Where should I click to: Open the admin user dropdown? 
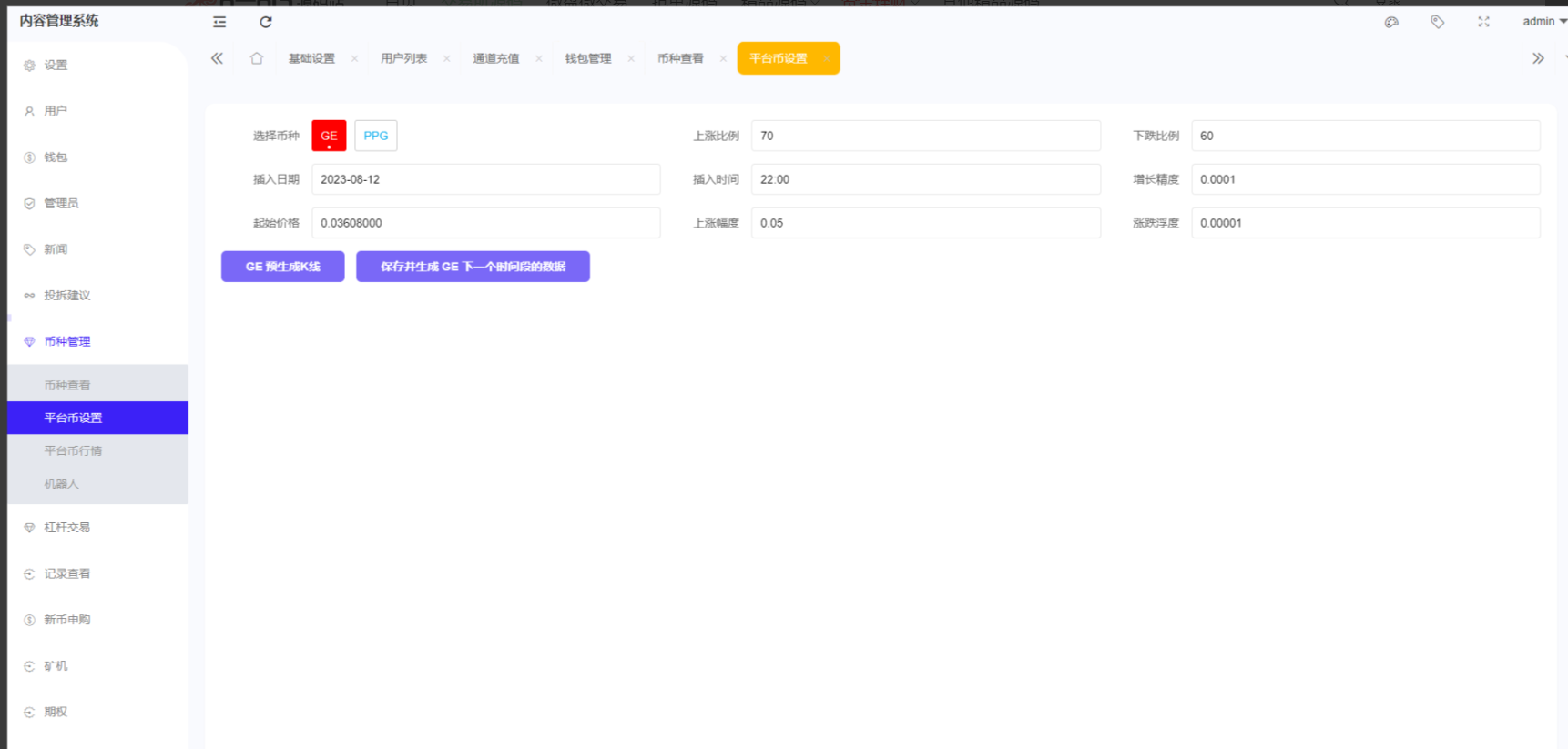1544,22
